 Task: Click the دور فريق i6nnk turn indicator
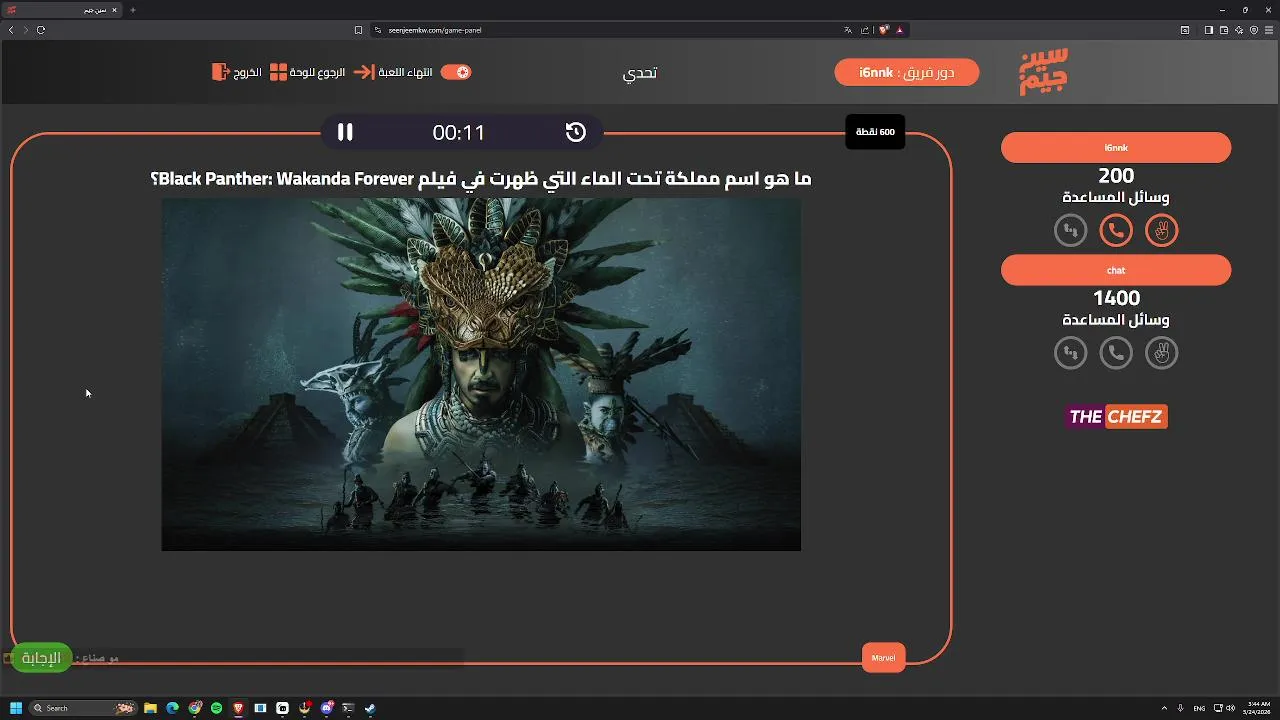[907, 72]
